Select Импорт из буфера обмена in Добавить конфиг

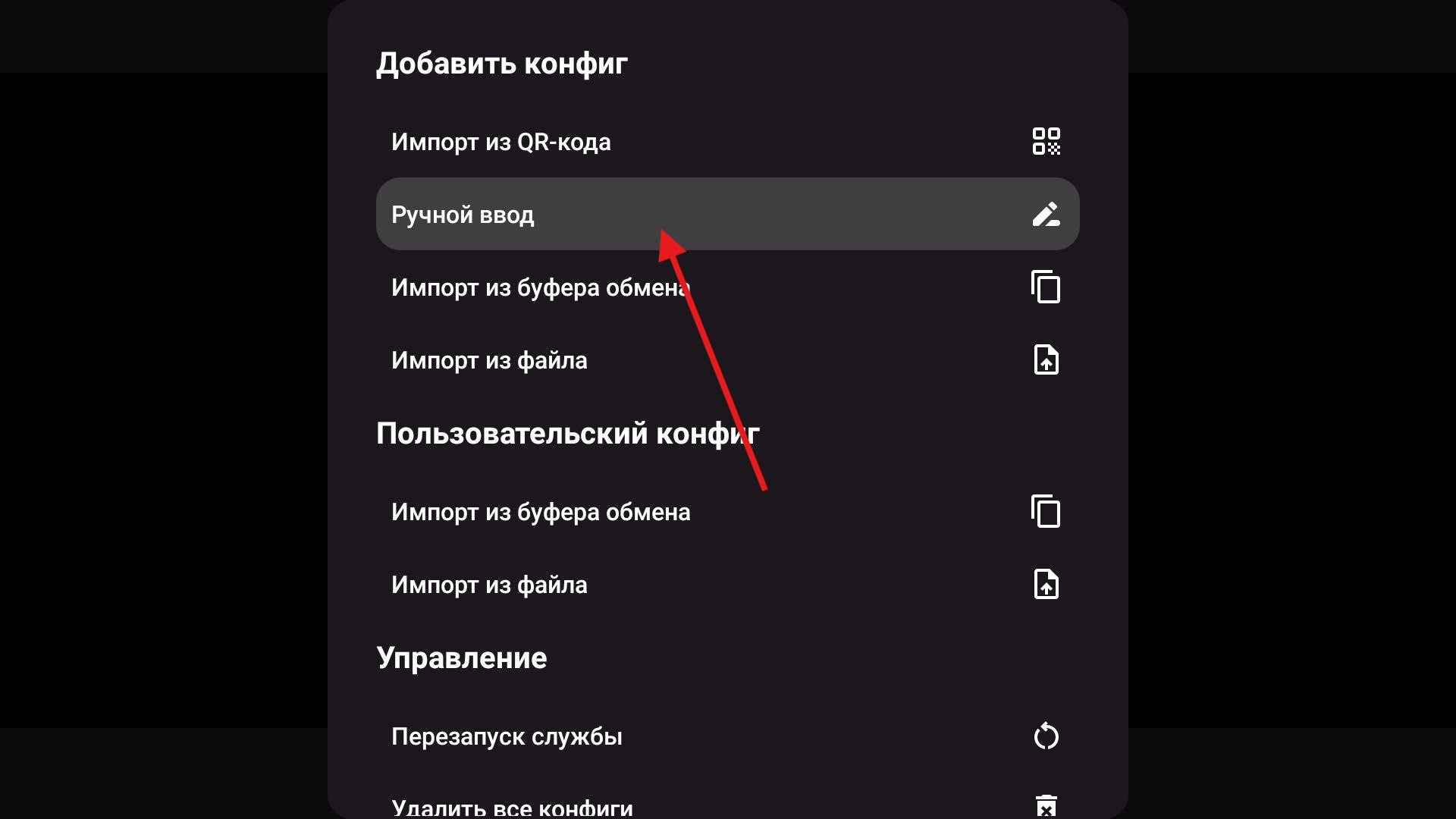coord(728,287)
